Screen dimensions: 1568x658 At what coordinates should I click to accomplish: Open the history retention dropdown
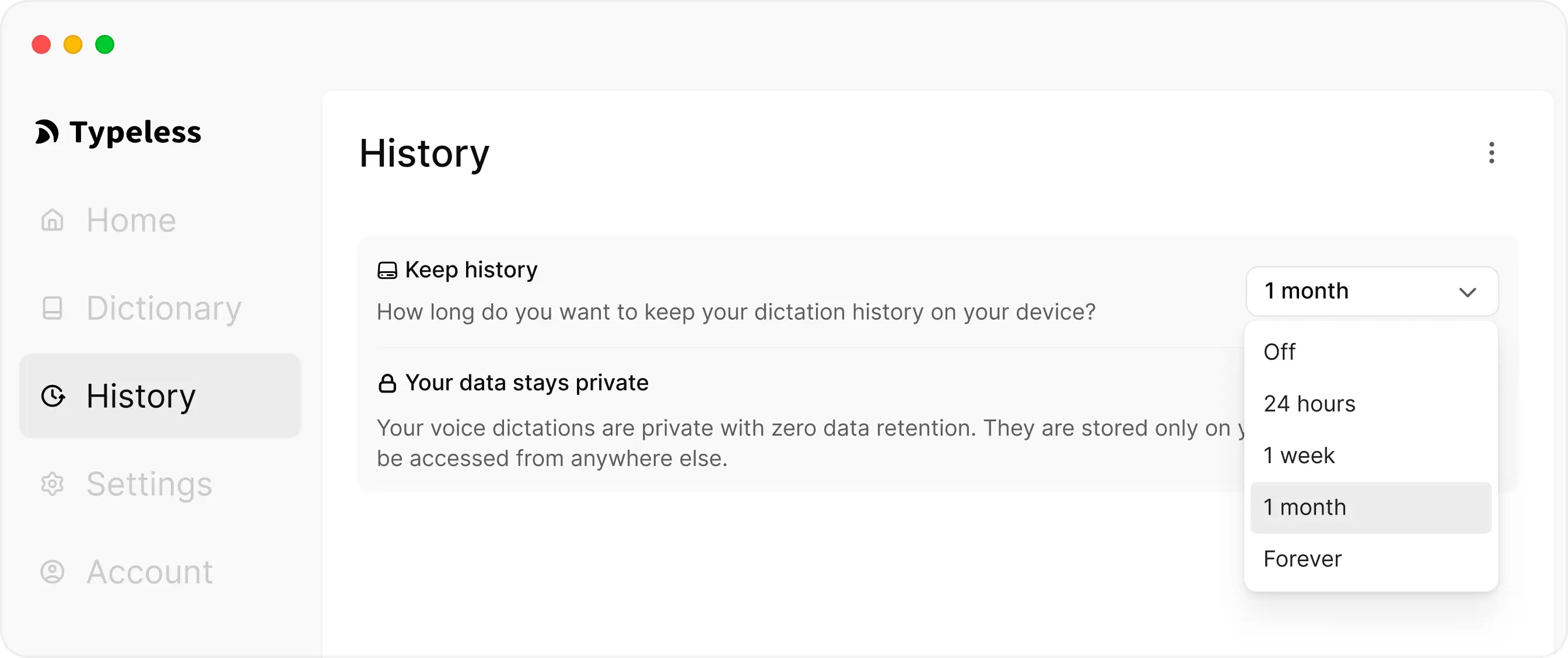click(1372, 291)
